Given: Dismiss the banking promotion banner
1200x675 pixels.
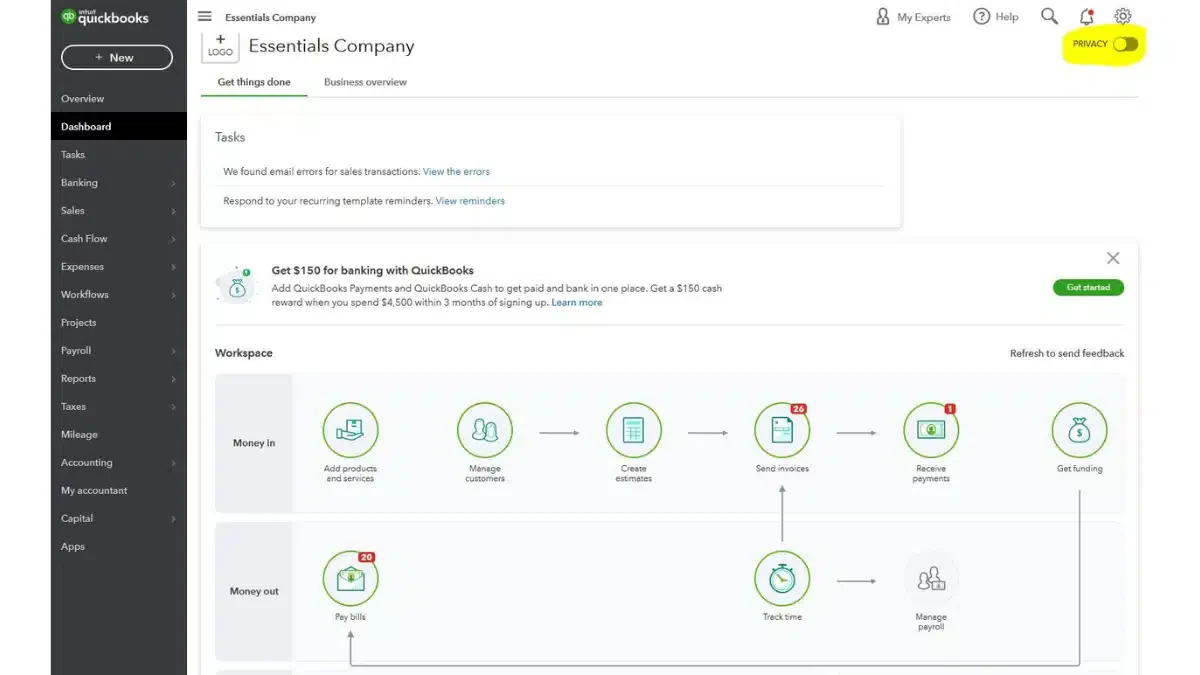Looking at the screenshot, I should pos(1113,258).
